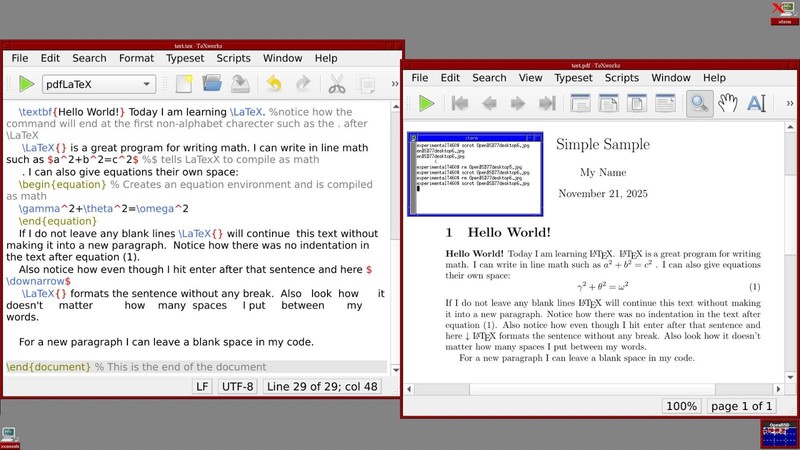
Task: Click editor scrollbar up arrow
Action: (x=395, y=107)
